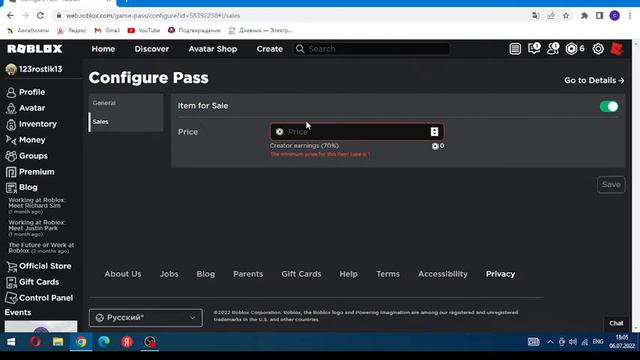Screen dimensions: 640x360
Task: Open the Avatar Shop menu item
Action: coord(213,49)
